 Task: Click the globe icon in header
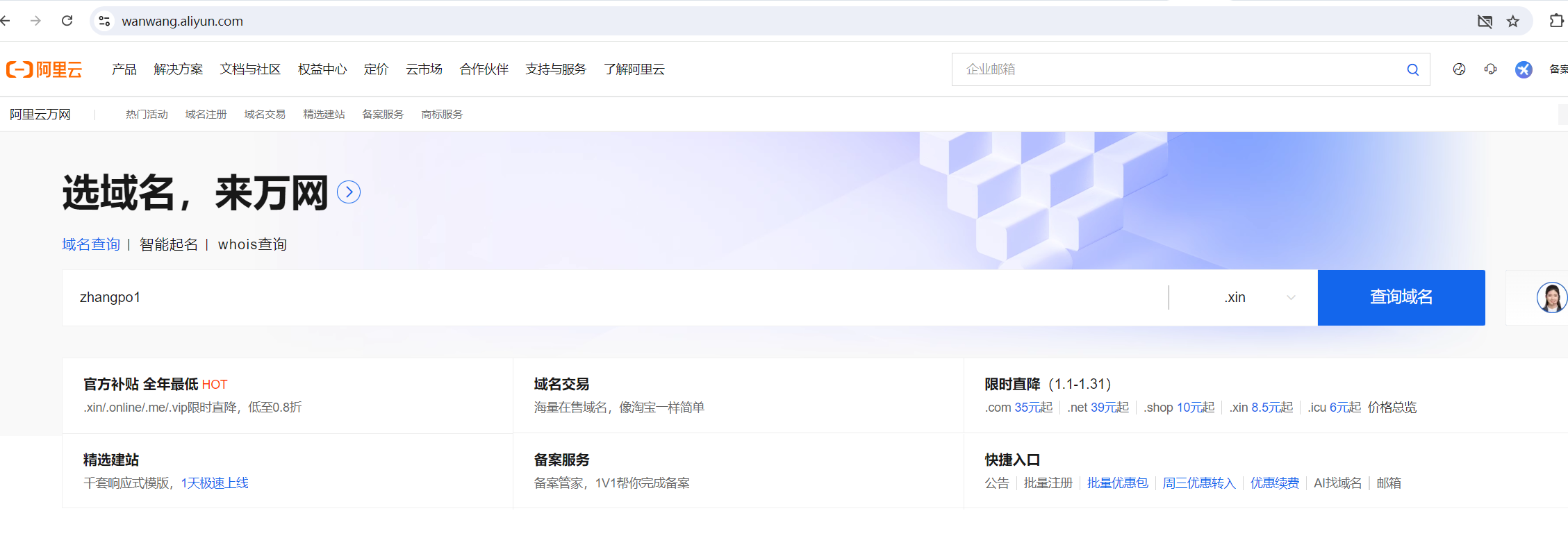point(1459,69)
